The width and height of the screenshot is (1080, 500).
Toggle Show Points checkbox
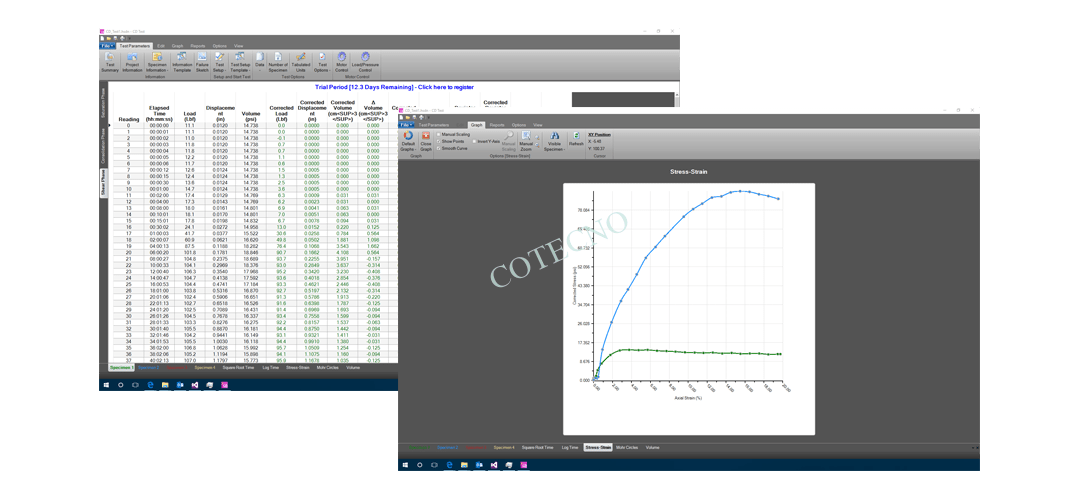click(439, 141)
